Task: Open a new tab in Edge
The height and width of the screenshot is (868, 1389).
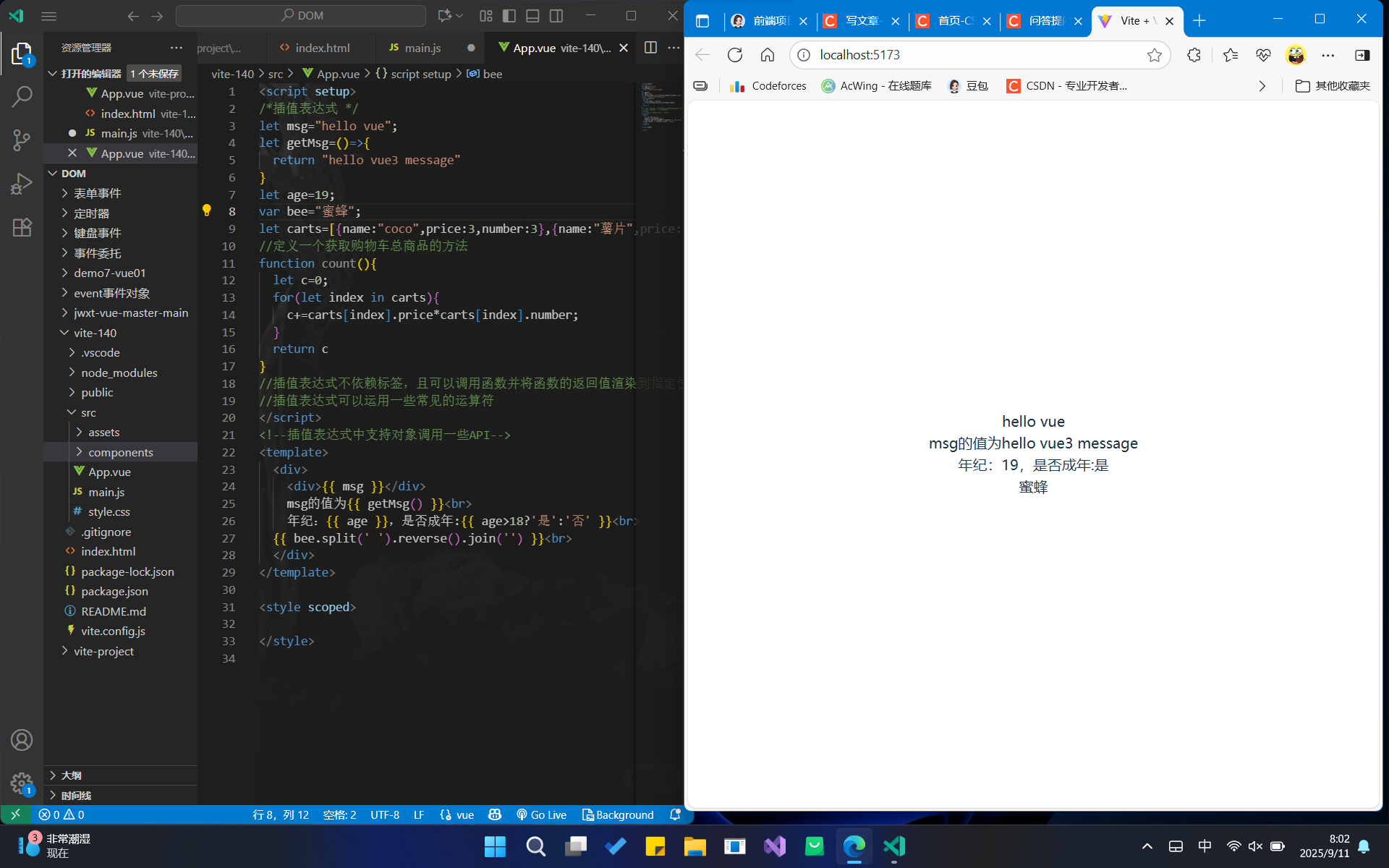Action: coord(1199,21)
